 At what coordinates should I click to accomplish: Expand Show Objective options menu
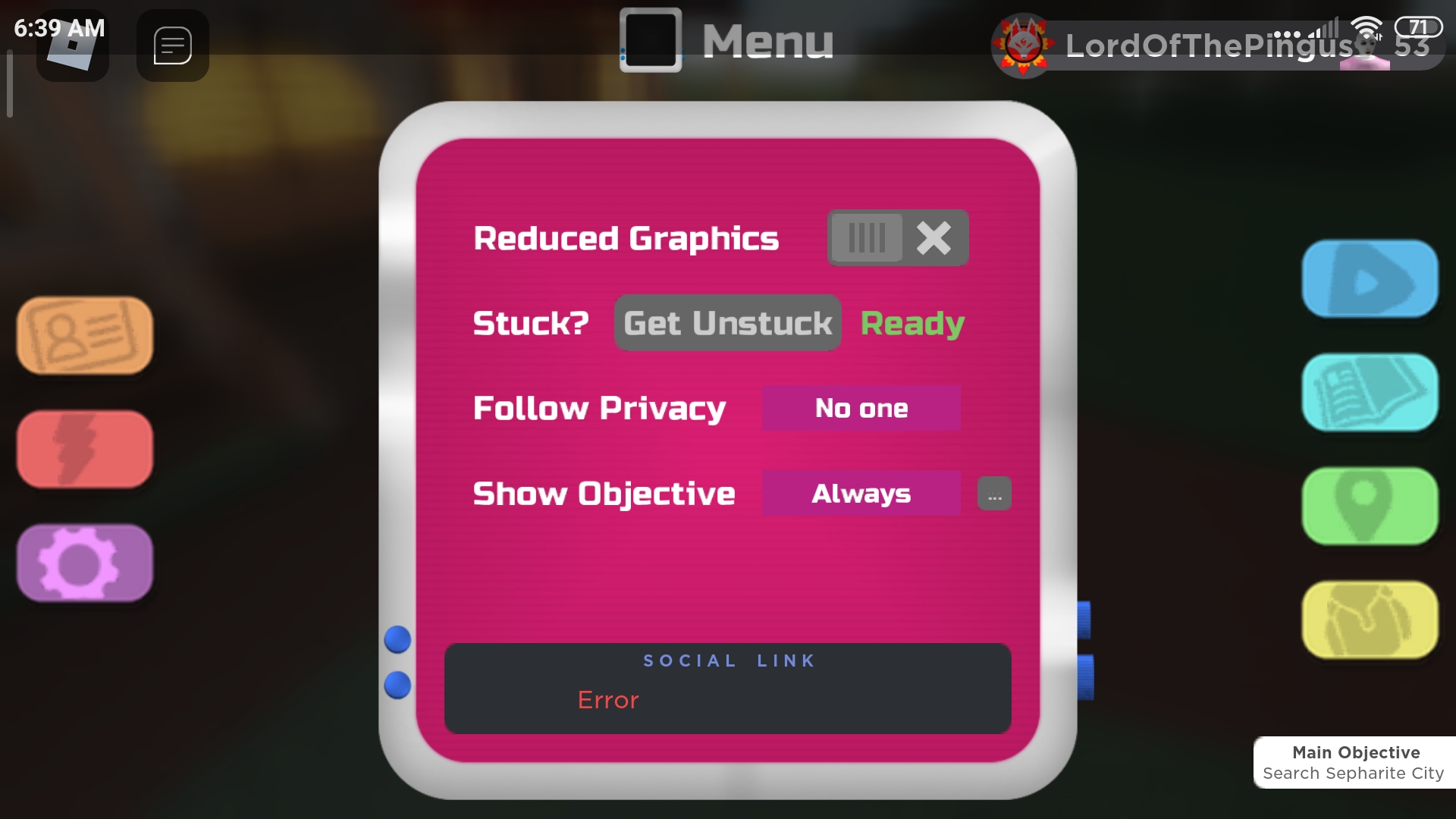point(994,493)
